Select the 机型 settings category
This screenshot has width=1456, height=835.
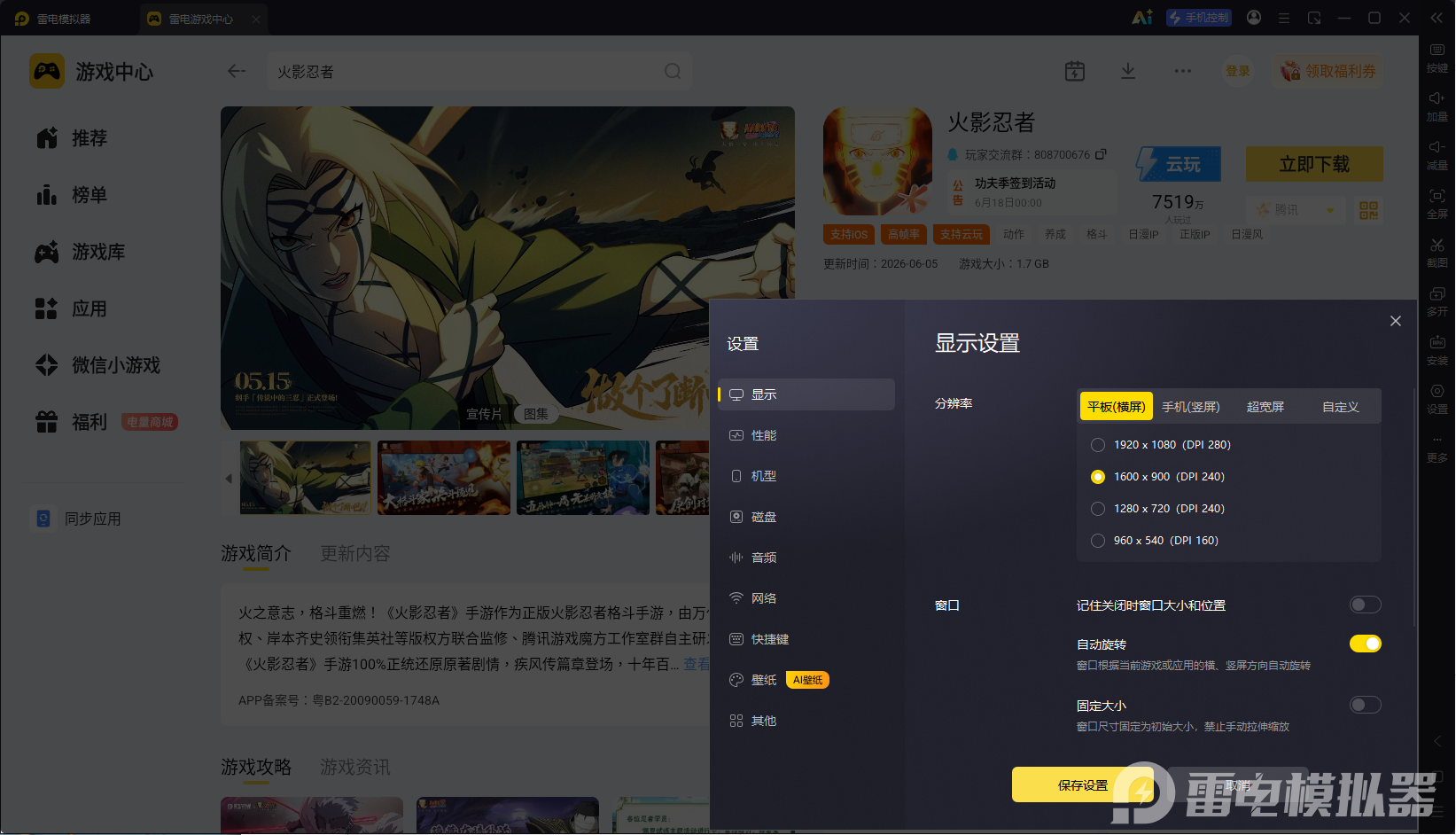(806, 476)
